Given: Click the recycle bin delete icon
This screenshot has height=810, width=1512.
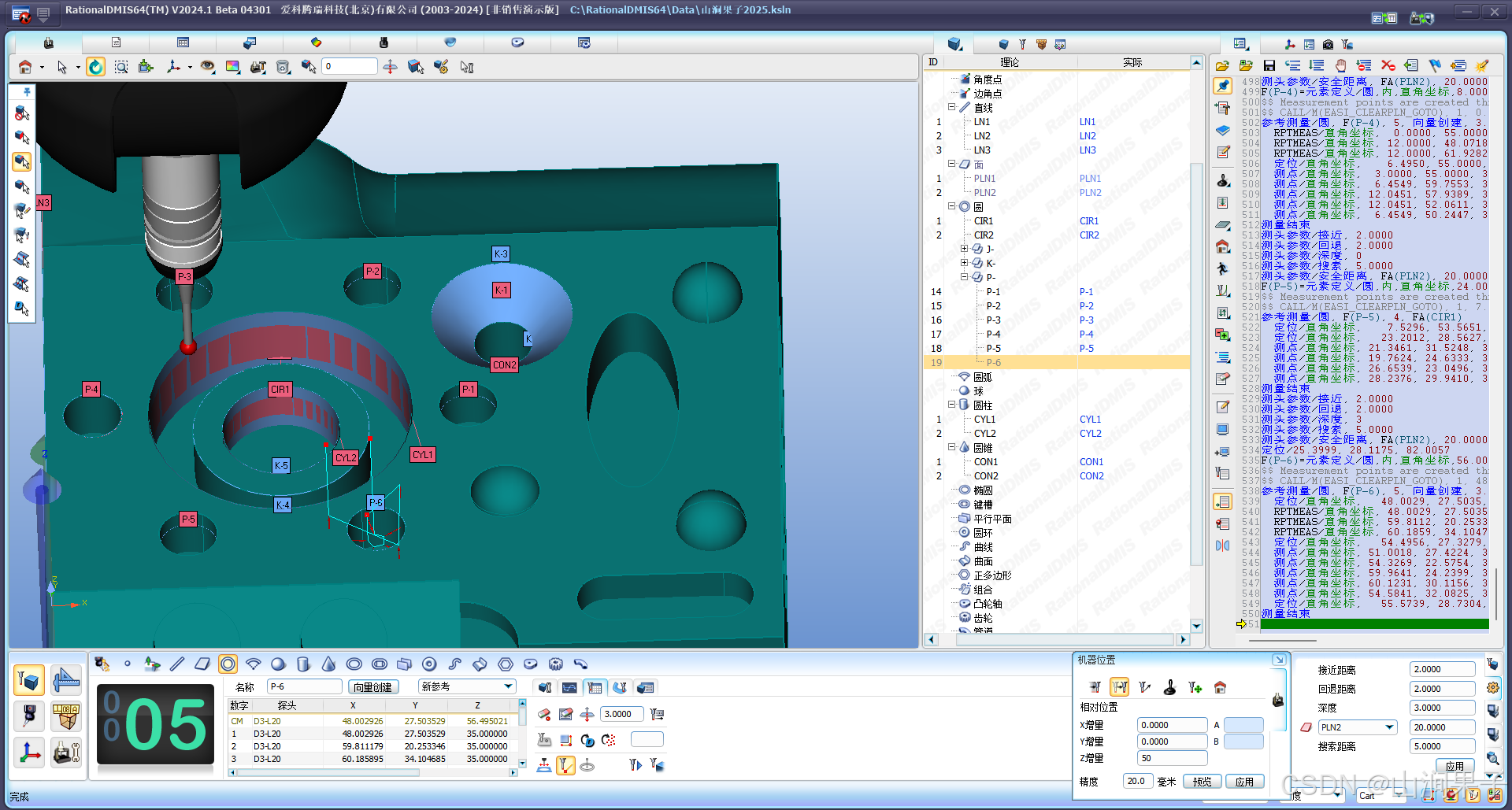Looking at the screenshot, I should (283, 67).
